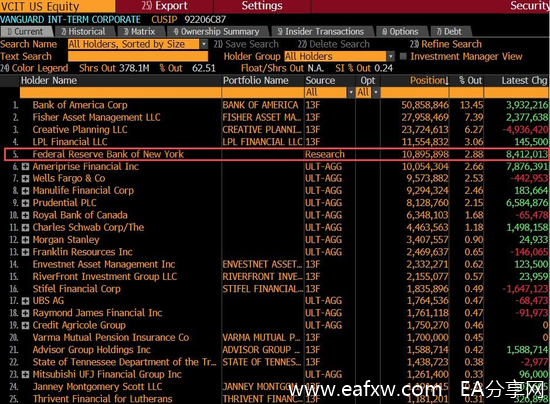Switch to the Historical tab

coord(84,32)
